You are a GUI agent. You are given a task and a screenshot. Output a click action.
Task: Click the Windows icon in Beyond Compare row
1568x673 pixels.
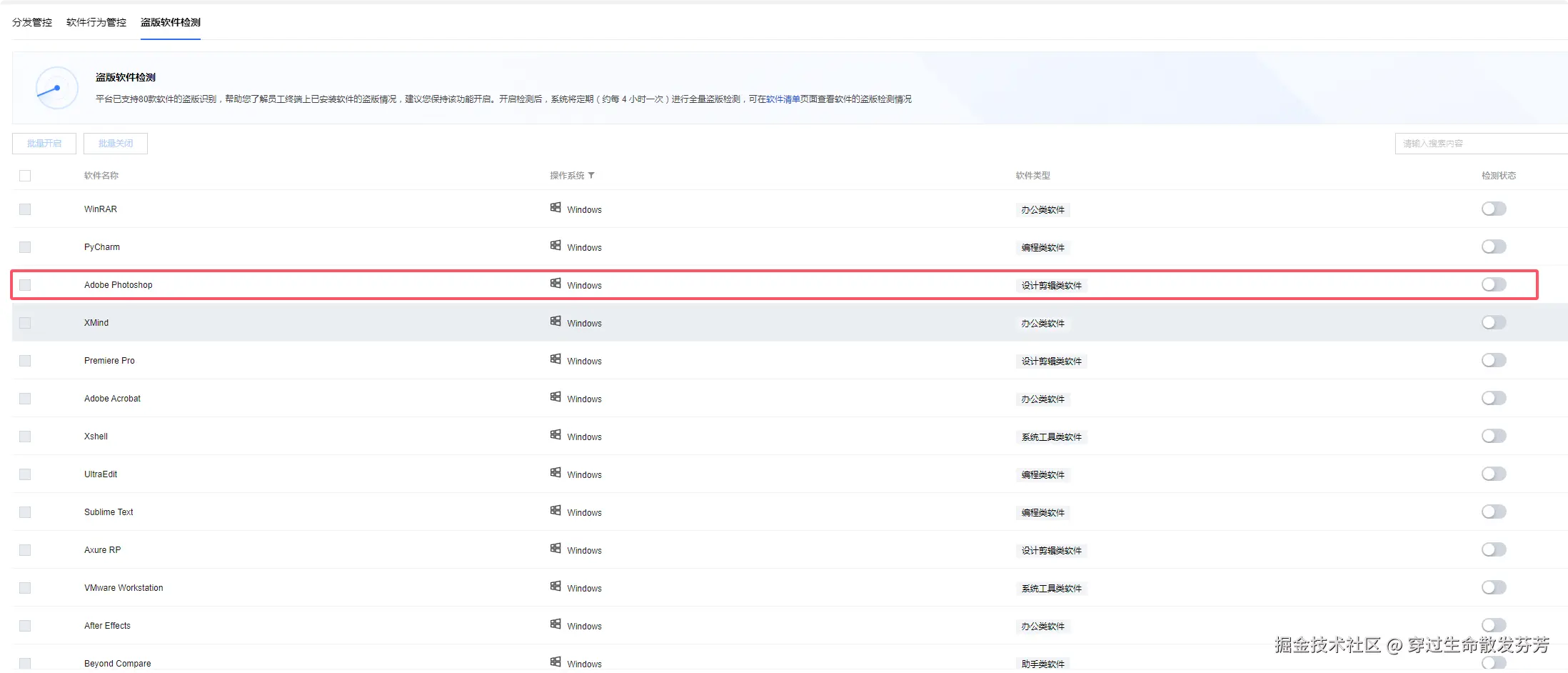point(556,662)
